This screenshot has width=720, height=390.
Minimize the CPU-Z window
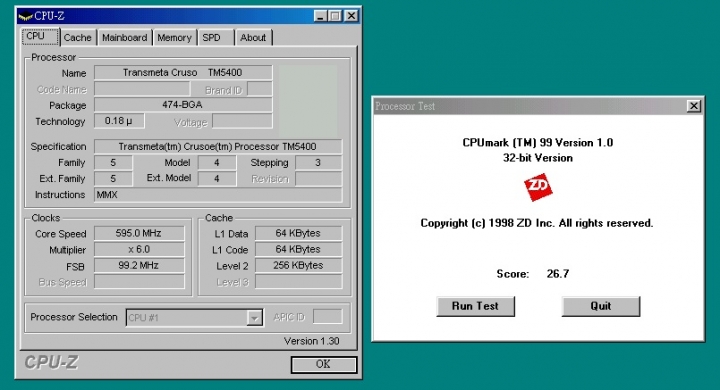321,16
